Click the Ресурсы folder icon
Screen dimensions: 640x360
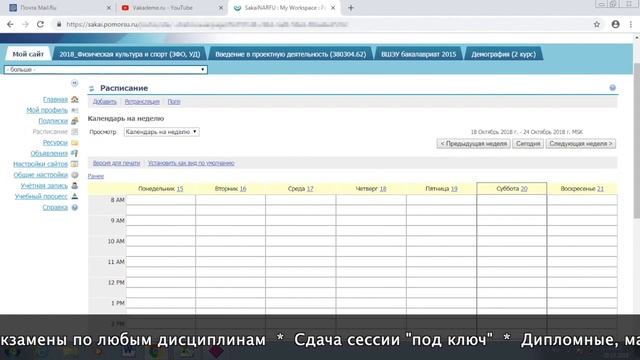tap(75, 142)
